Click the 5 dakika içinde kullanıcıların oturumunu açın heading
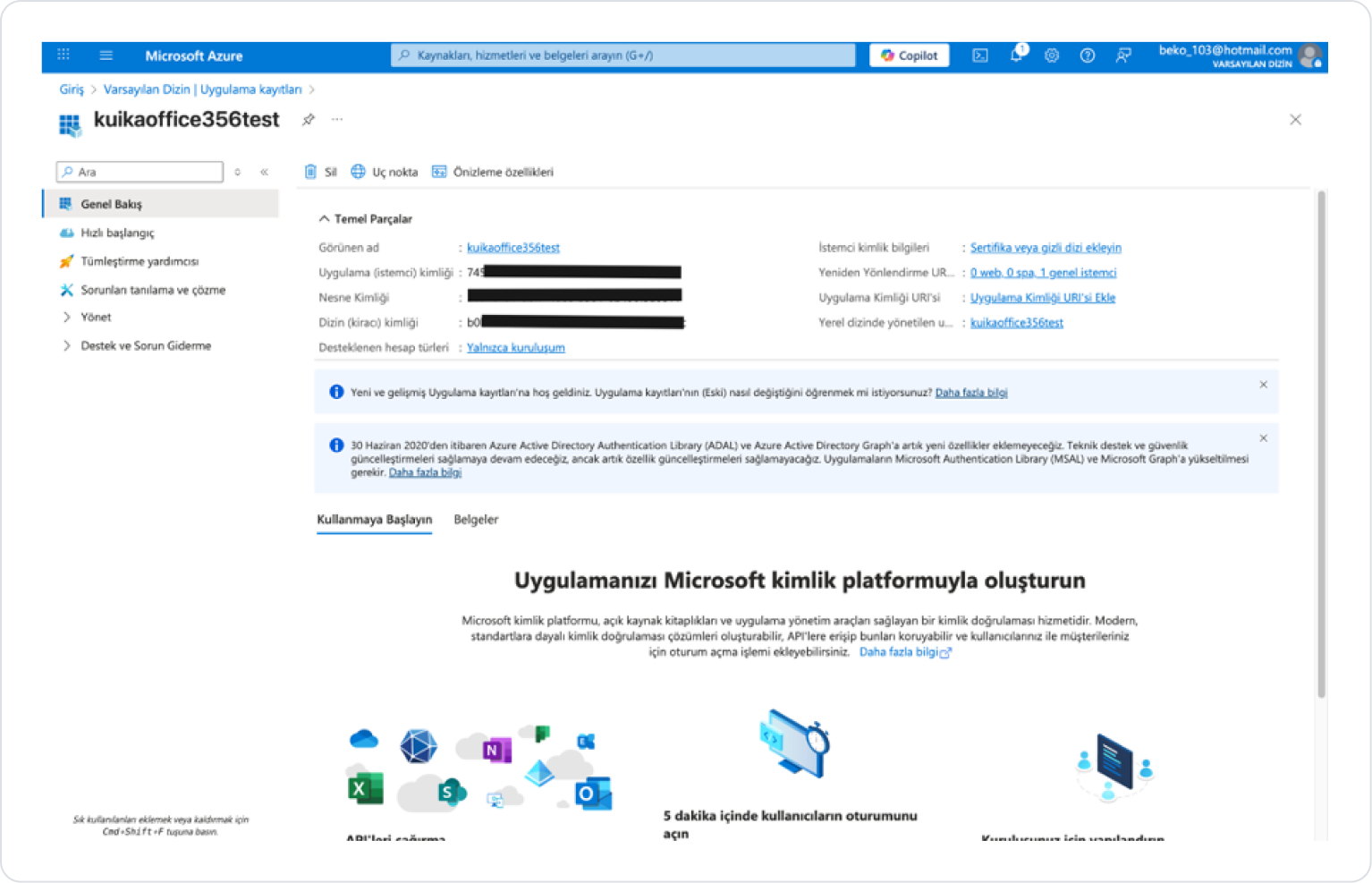 [x=791, y=824]
